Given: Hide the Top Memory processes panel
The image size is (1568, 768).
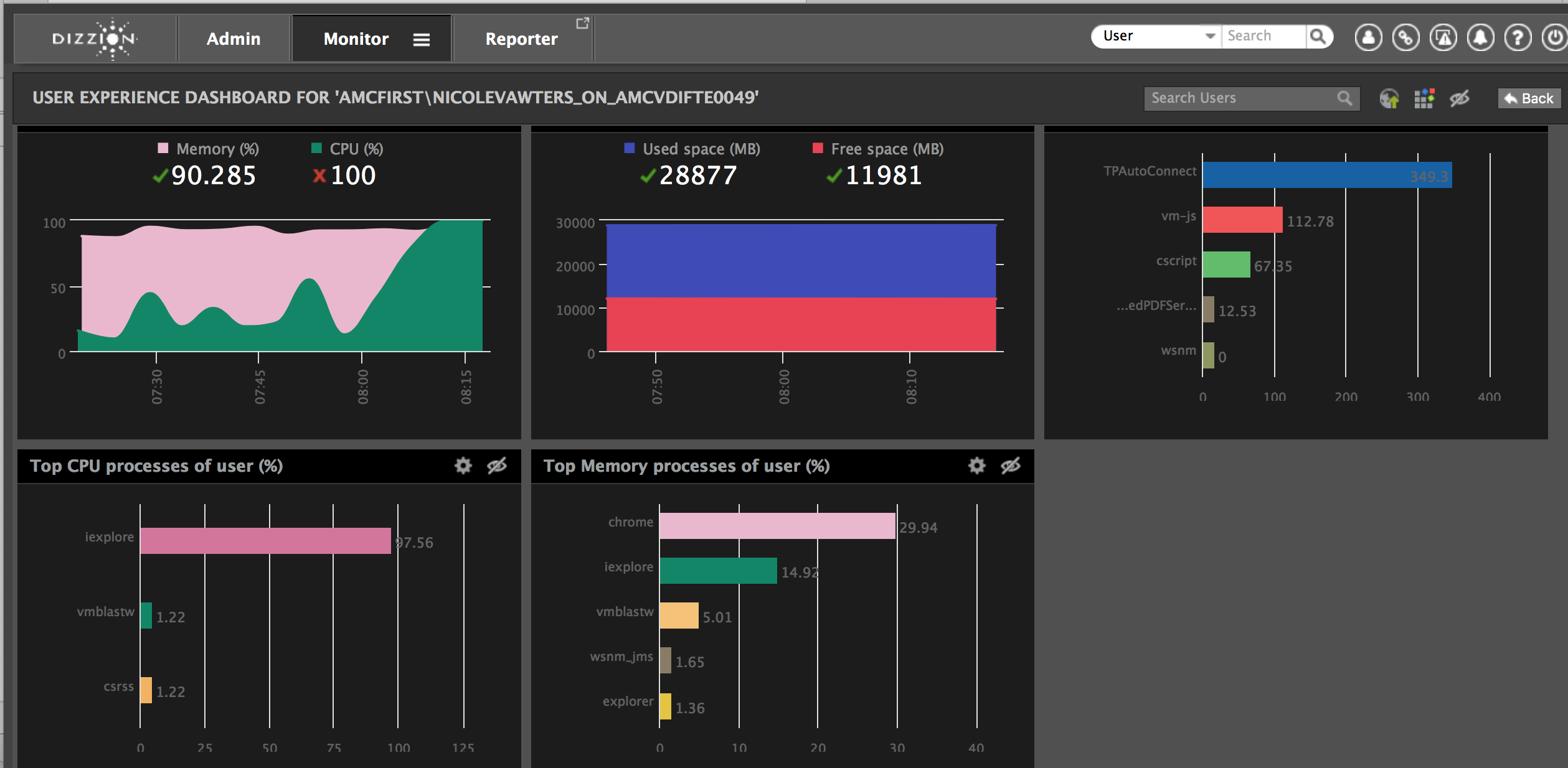Looking at the screenshot, I should [x=1011, y=466].
